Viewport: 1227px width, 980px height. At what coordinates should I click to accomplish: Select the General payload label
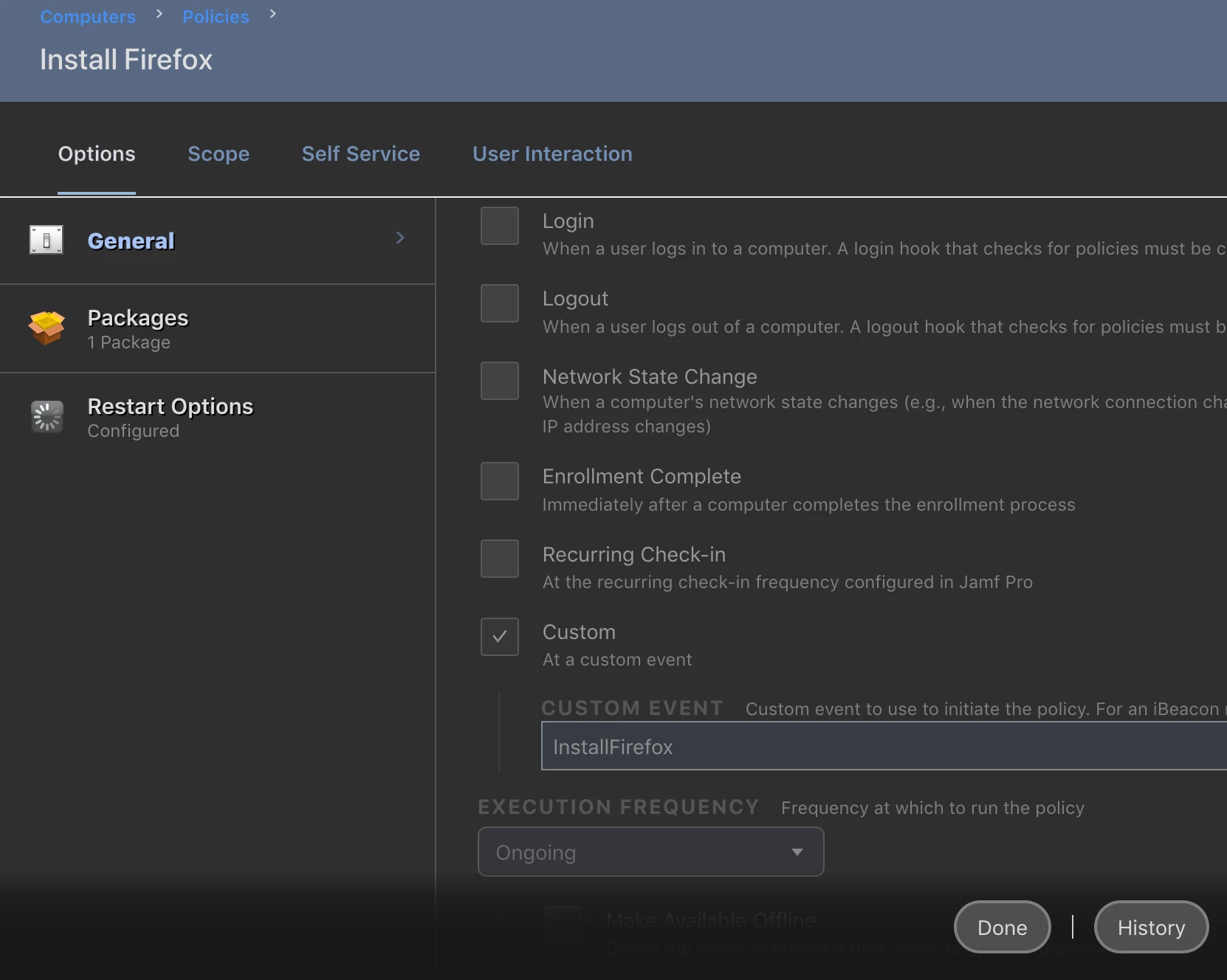[x=131, y=241]
